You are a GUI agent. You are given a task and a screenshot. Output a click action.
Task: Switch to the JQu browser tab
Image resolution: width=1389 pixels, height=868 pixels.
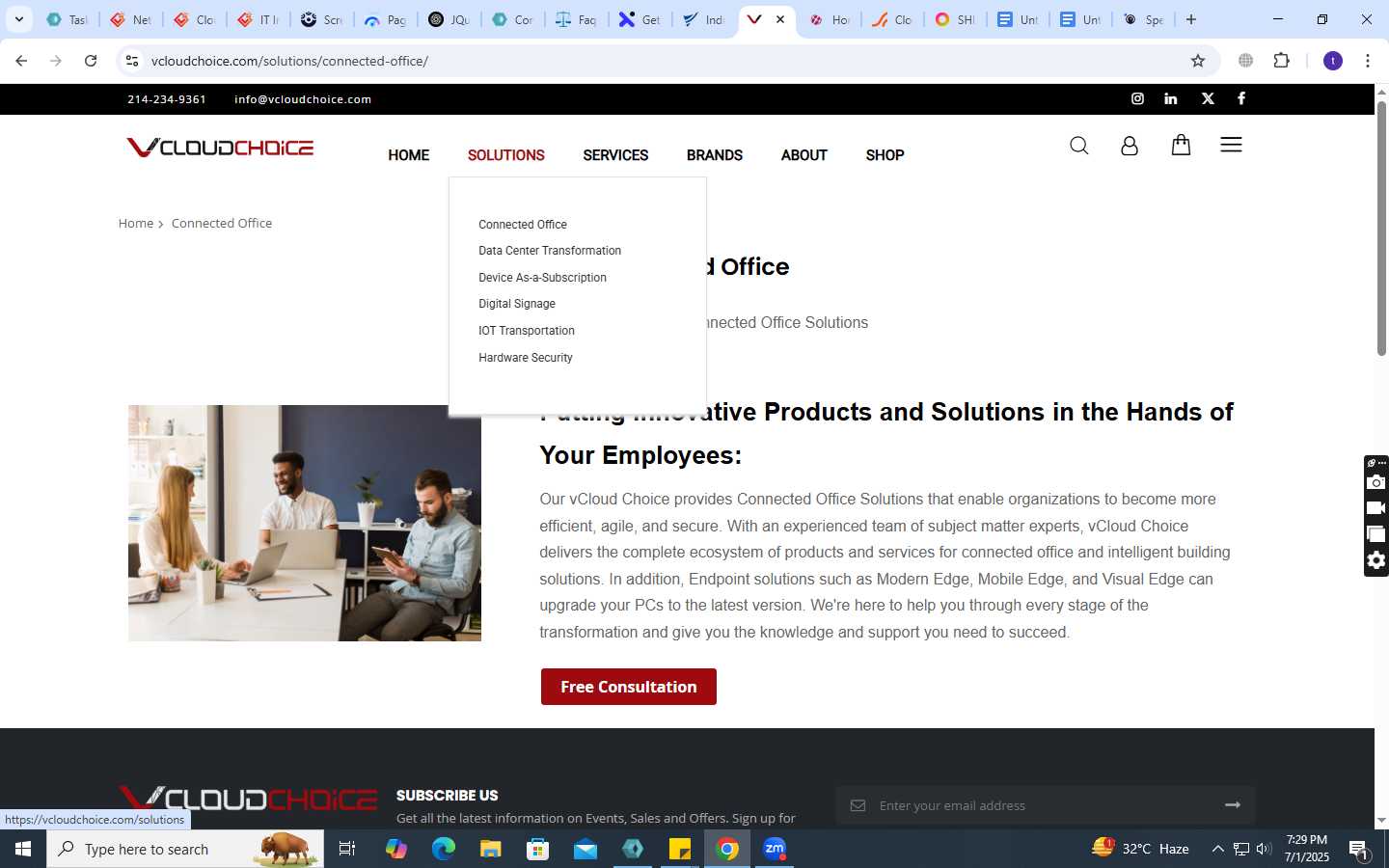[x=449, y=19]
